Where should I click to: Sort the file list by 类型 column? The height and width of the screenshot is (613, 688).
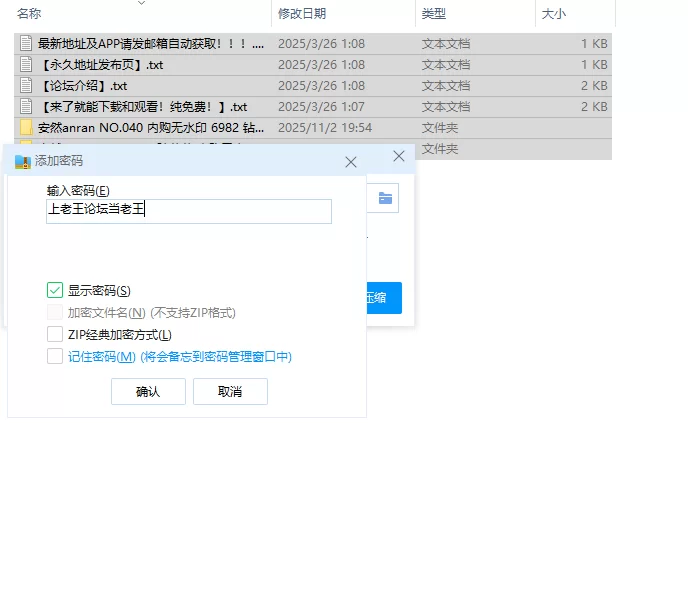pyautogui.click(x=434, y=14)
